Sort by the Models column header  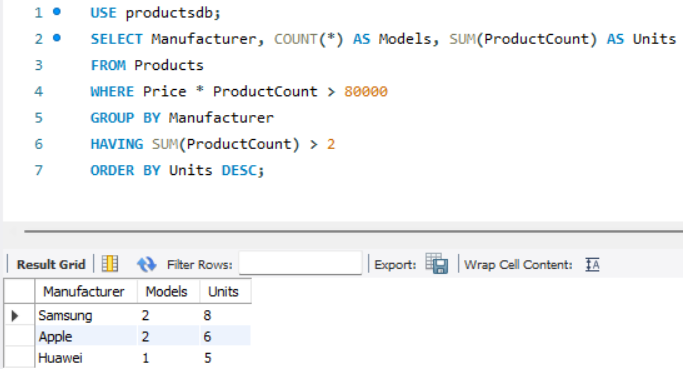(x=168, y=291)
